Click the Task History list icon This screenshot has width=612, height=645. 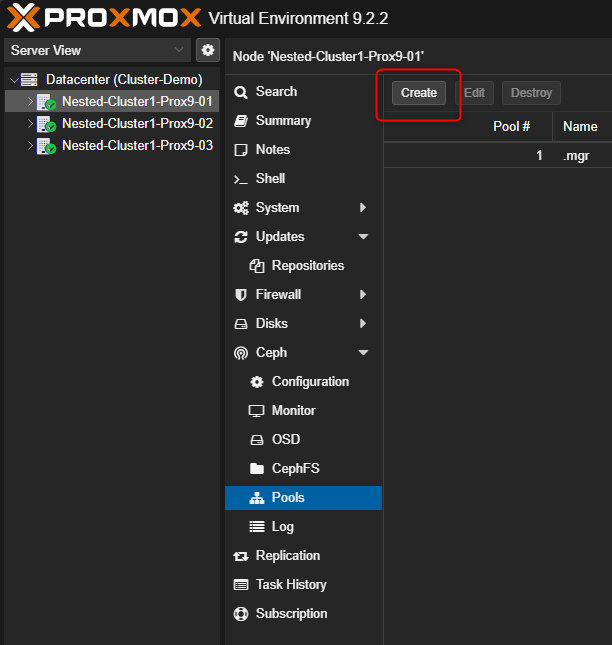click(241, 585)
